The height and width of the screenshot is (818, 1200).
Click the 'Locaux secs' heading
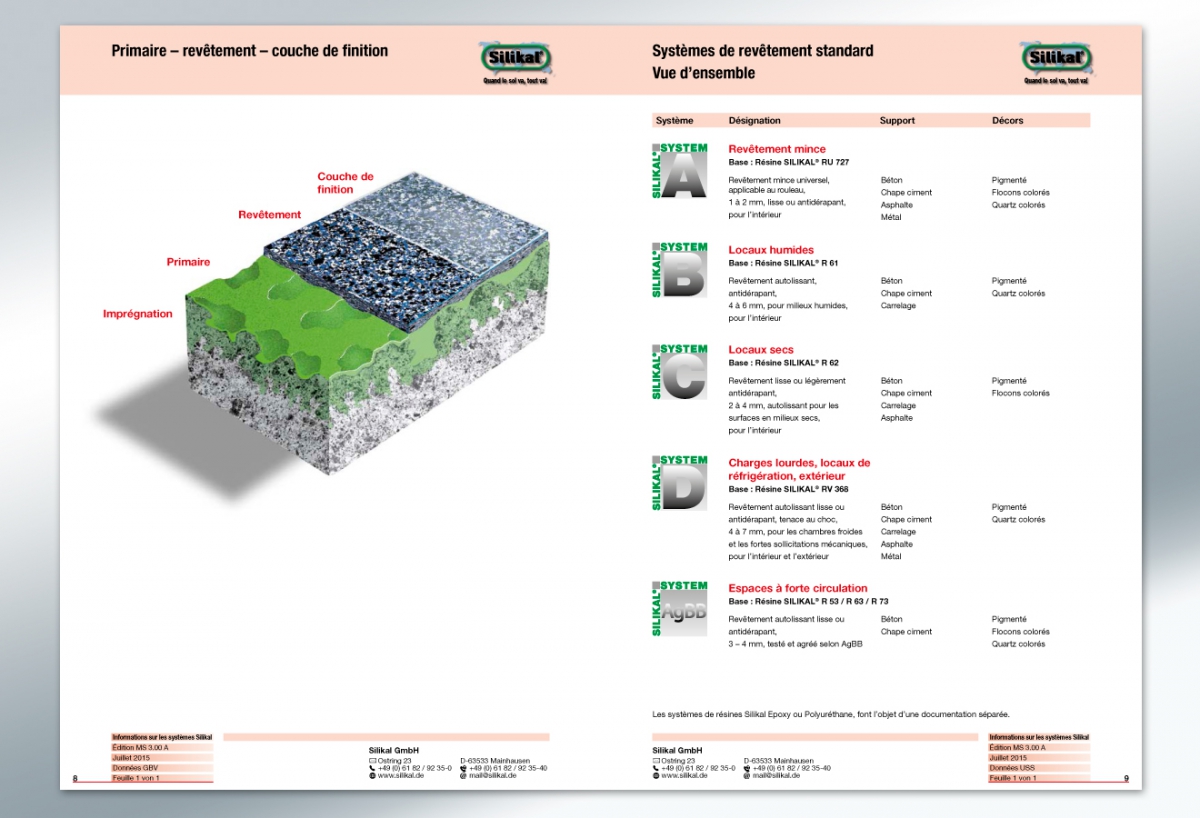[x=761, y=350]
